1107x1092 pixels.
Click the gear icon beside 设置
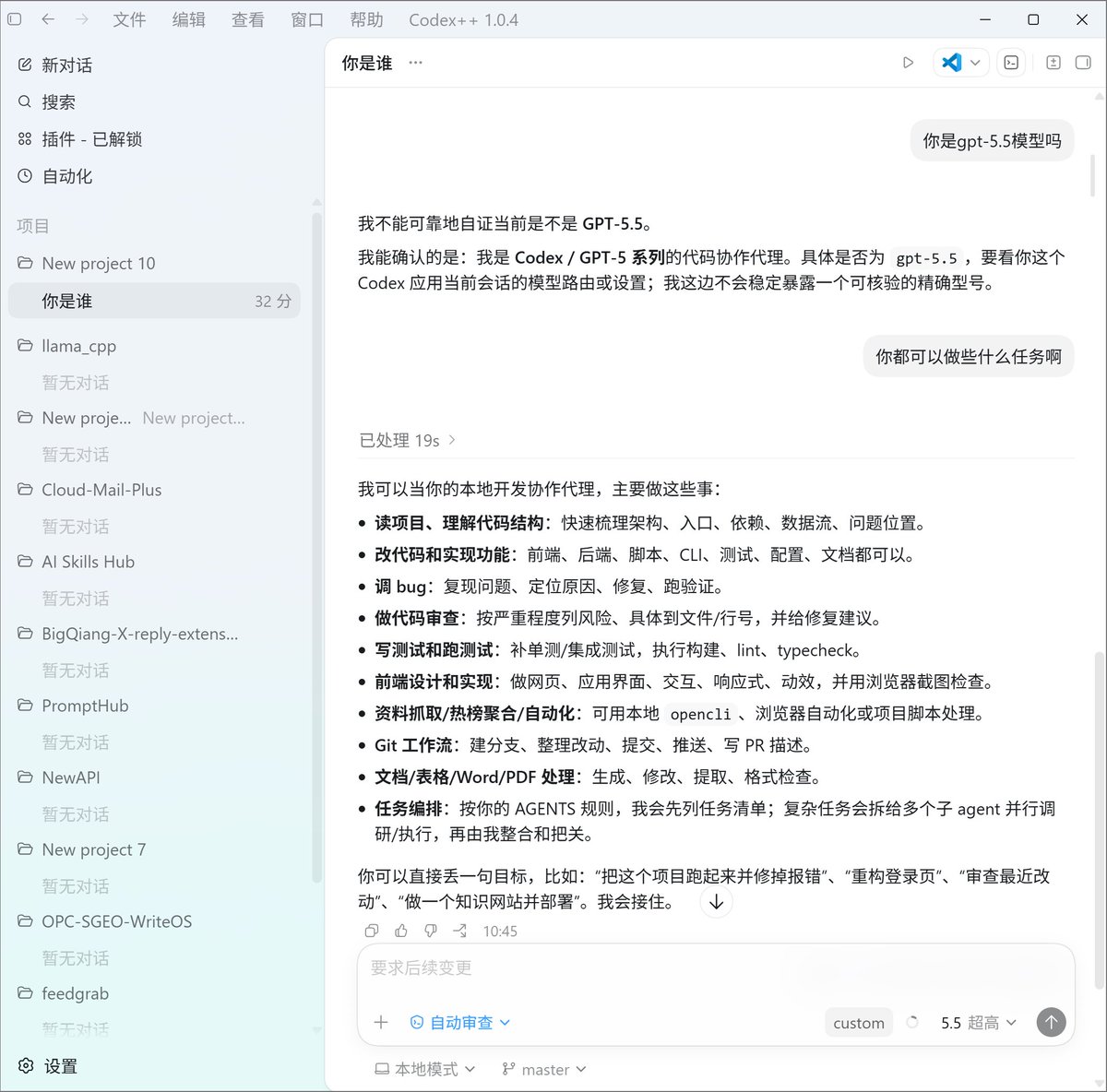pos(26,1066)
